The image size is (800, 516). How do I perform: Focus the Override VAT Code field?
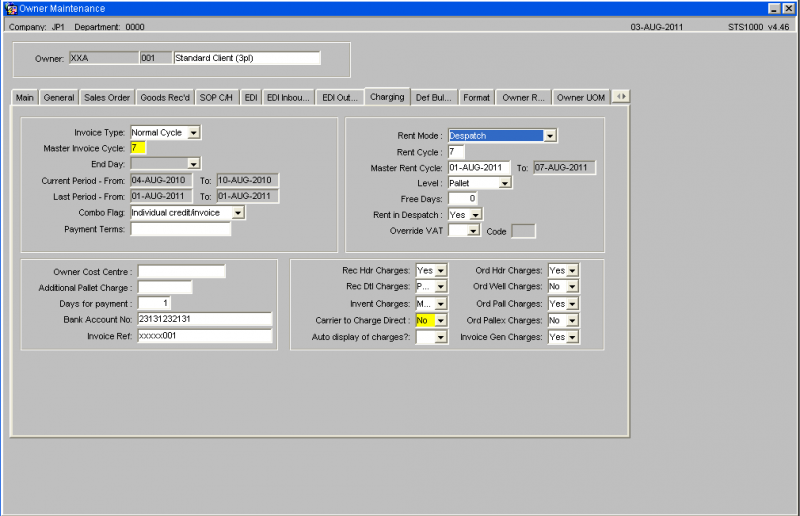pyautogui.click(x=523, y=231)
